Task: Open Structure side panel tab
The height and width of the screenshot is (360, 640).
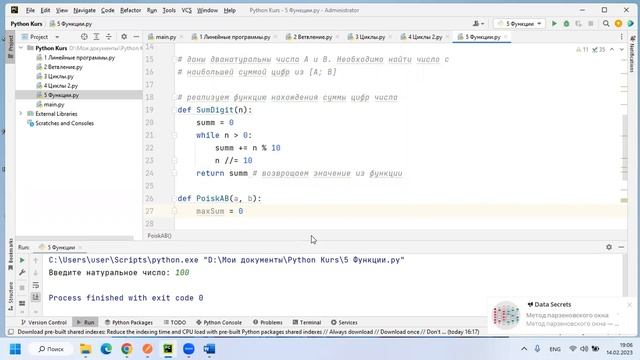Action: pos(11,296)
